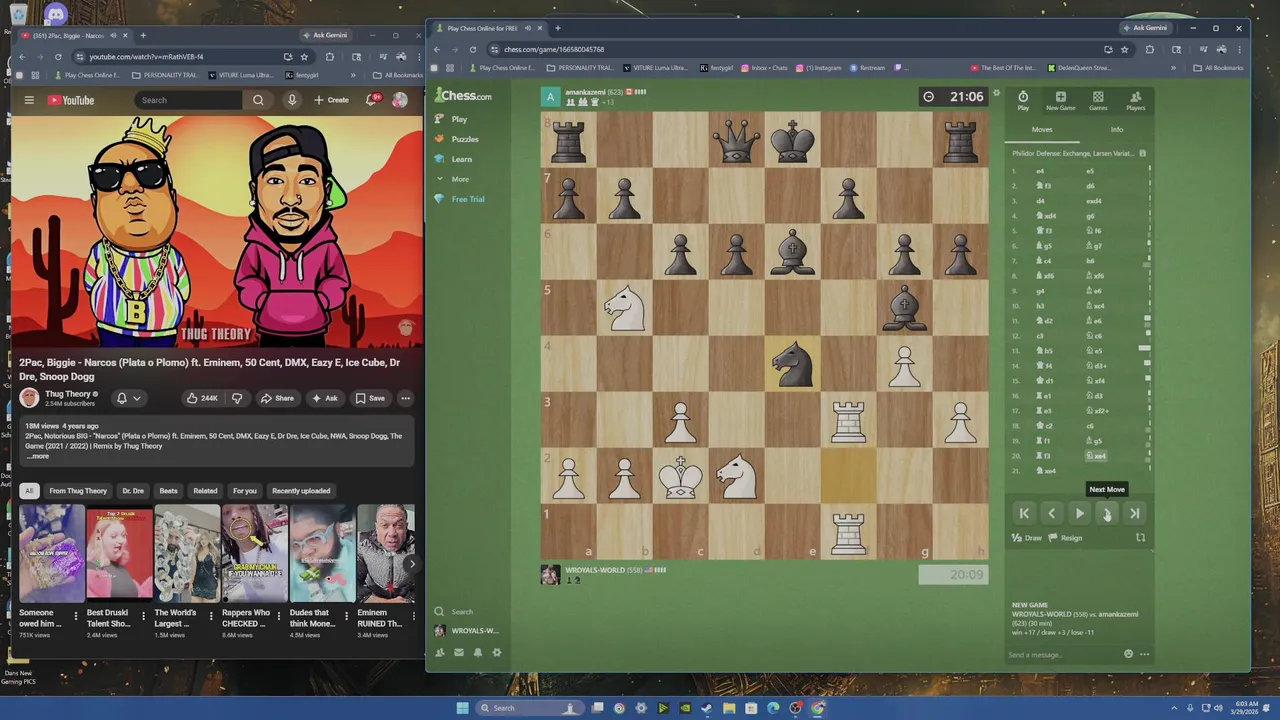Bookmark YouTube page with the star icon
The image size is (1280, 720).
[x=304, y=57]
